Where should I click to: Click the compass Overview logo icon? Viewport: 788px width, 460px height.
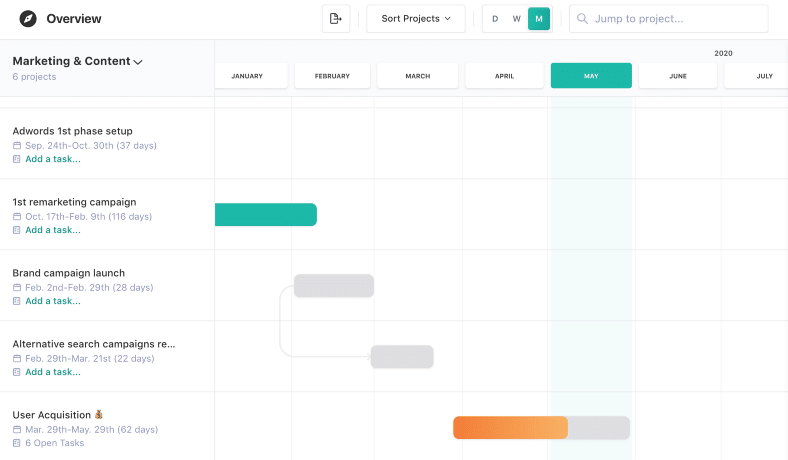pyautogui.click(x=28, y=19)
